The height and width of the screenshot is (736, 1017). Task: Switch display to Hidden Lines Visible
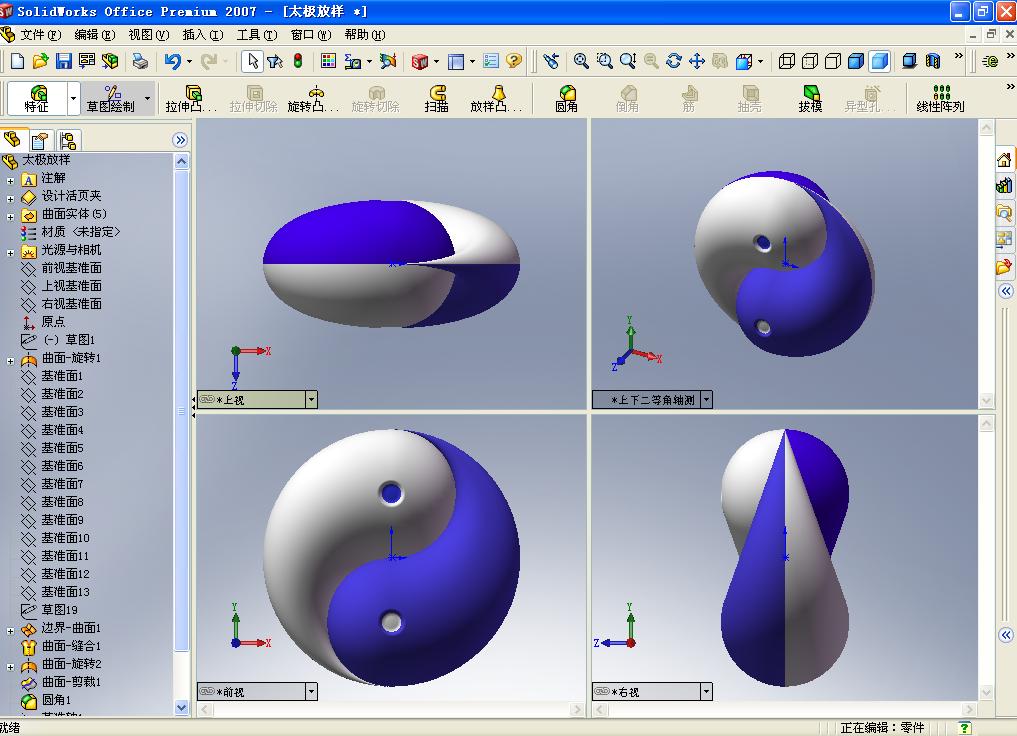click(x=810, y=61)
